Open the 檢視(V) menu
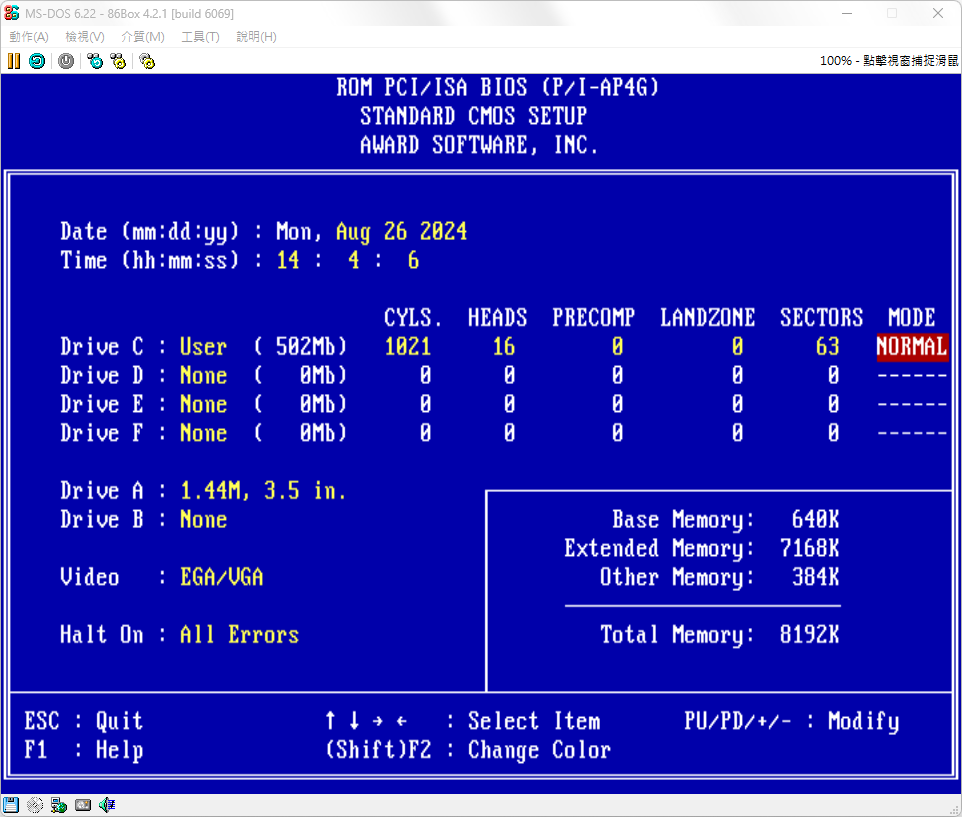 point(84,36)
